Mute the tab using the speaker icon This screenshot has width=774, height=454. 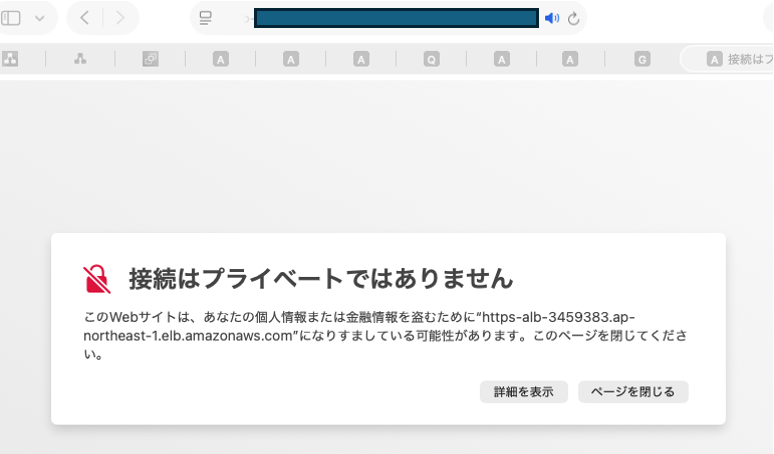pos(552,18)
